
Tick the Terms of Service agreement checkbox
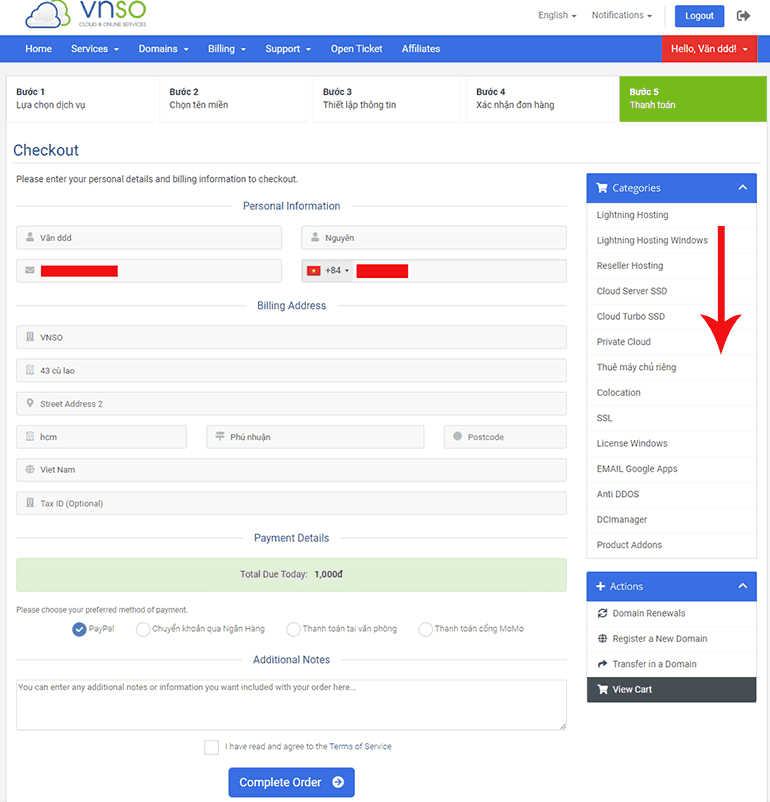tap(211, 747)
